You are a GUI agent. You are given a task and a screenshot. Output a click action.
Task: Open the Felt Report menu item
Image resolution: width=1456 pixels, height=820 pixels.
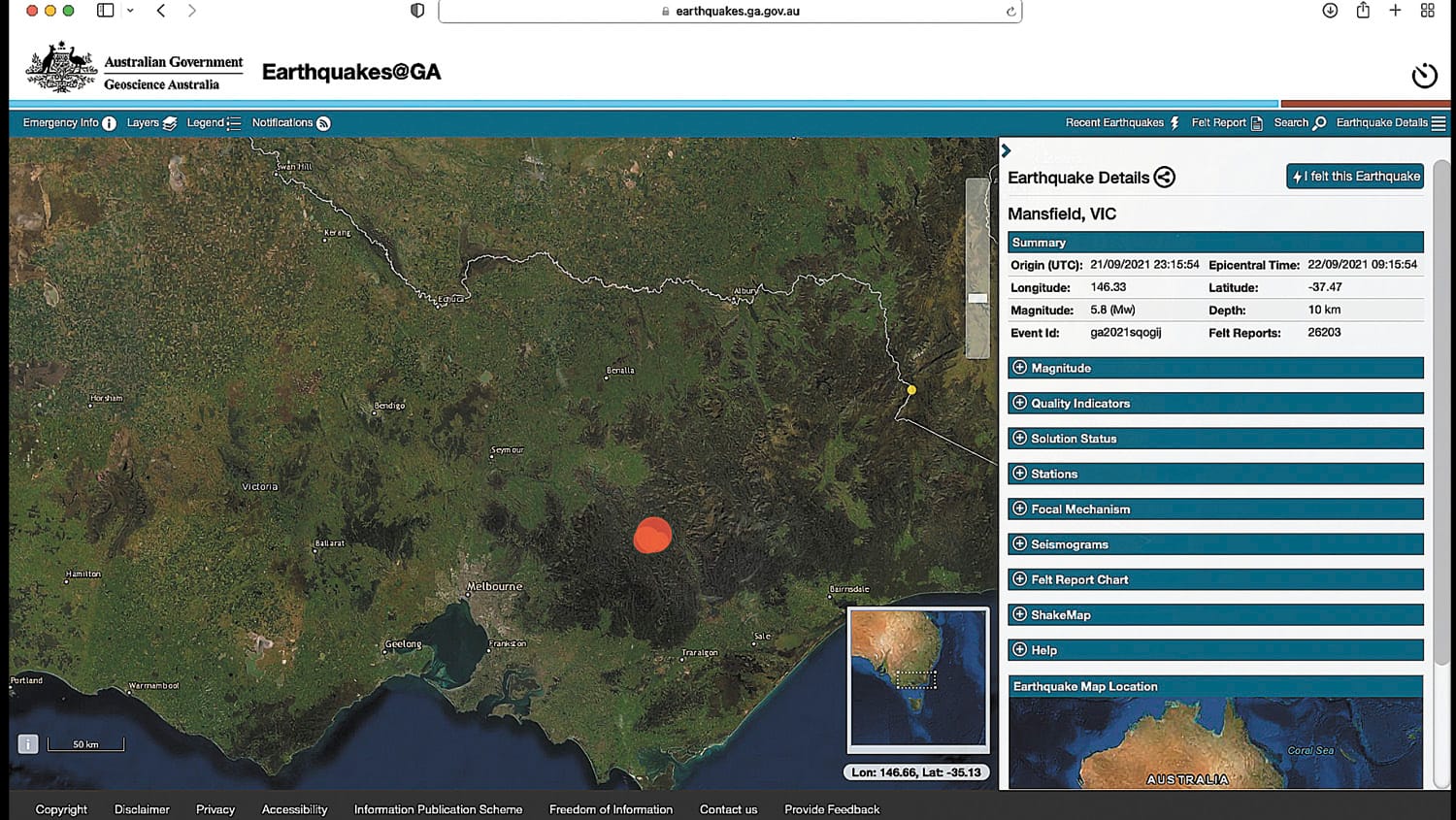tap(1226, 123)
